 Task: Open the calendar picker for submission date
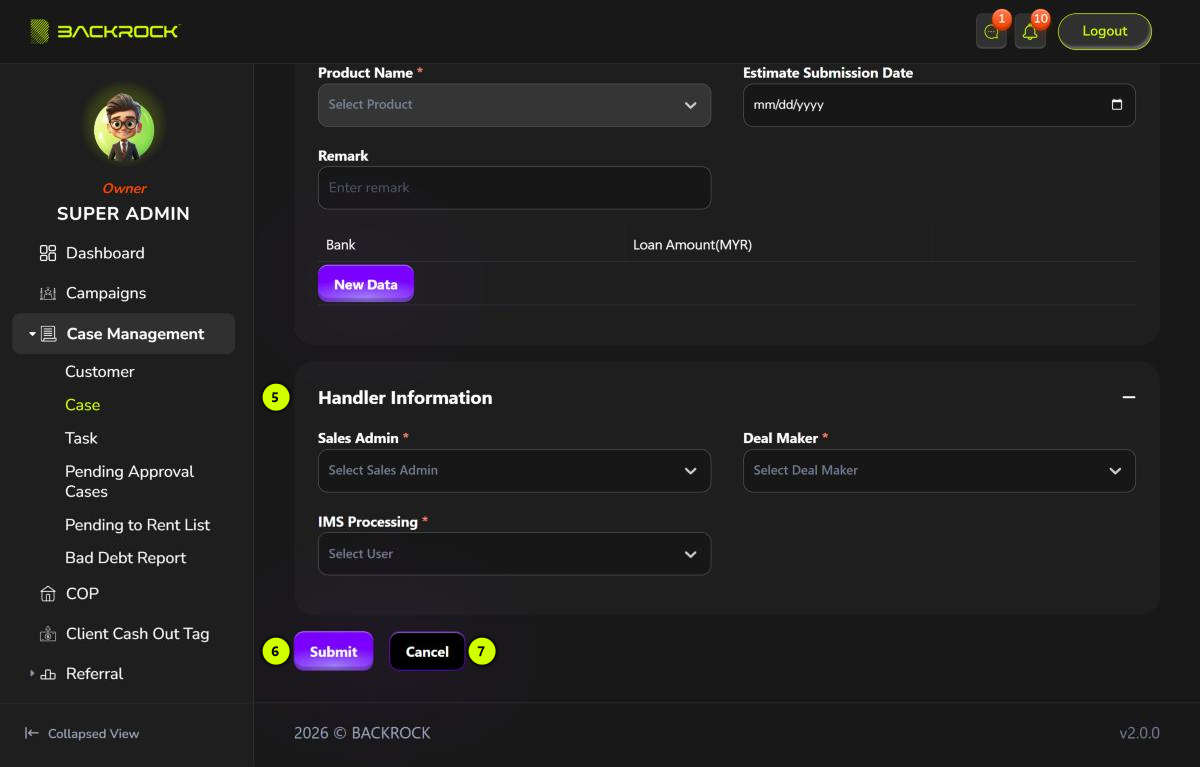pyautogui.click(x=1117, y=105)
